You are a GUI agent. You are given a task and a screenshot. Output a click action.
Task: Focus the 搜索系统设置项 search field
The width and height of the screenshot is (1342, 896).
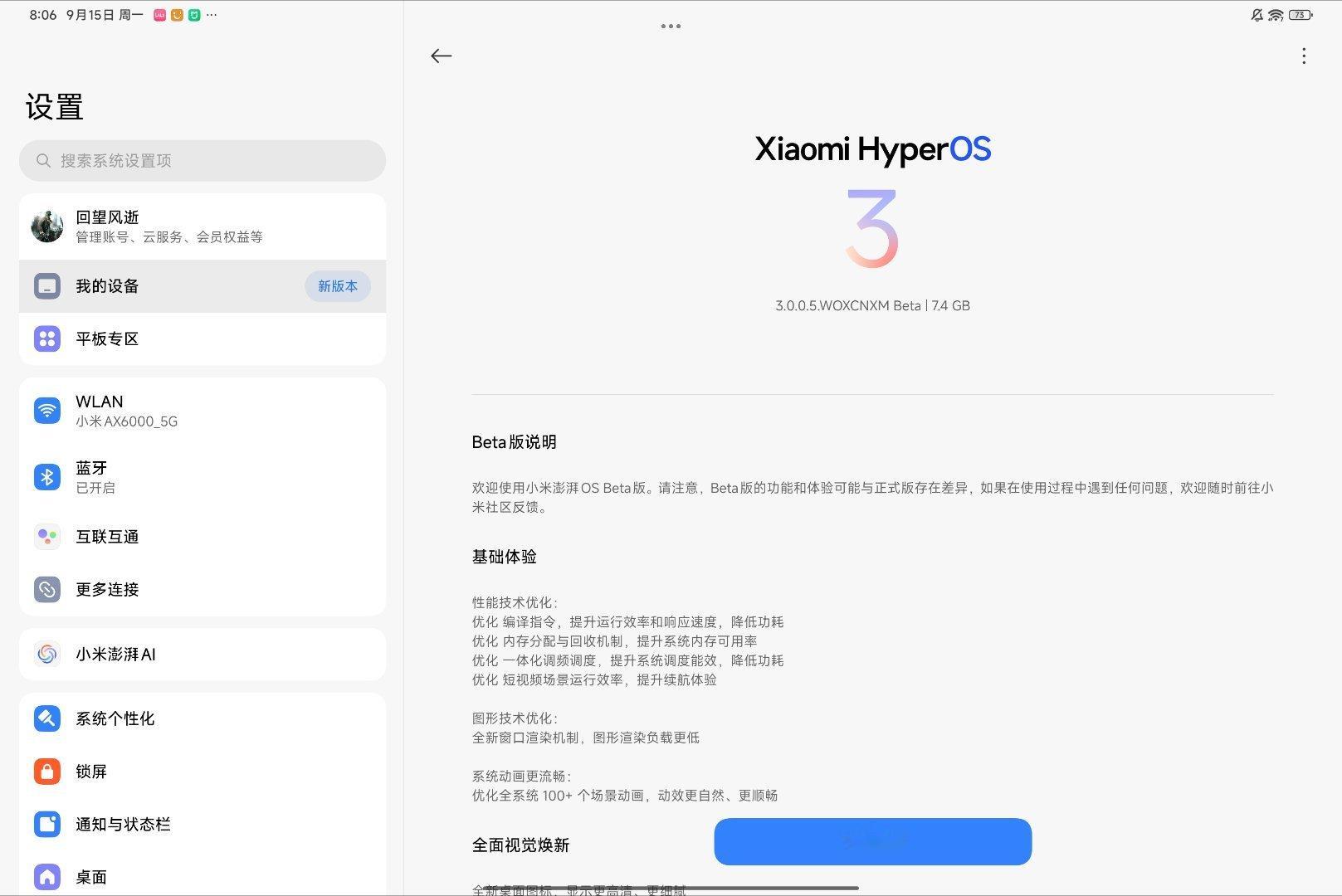click(203, 160)
